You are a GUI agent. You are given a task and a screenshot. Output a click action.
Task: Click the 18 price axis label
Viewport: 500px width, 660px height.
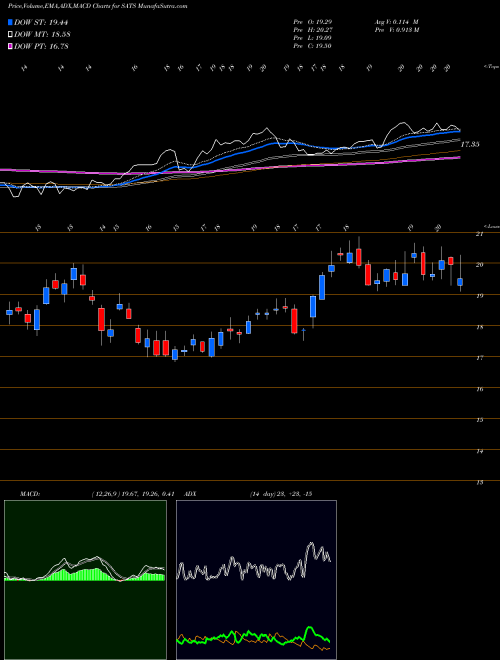[x=479, y=327]
